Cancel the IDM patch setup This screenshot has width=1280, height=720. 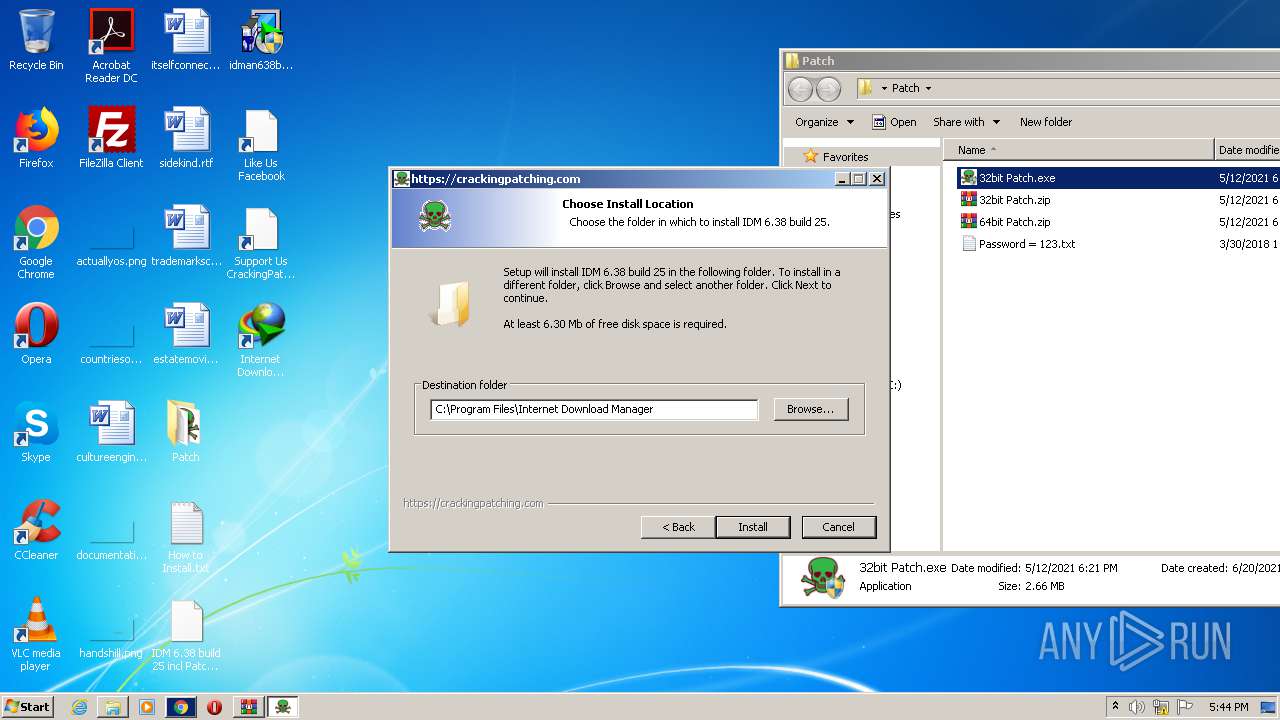click(838, 527)
